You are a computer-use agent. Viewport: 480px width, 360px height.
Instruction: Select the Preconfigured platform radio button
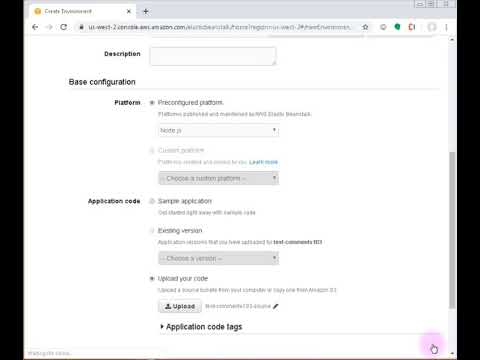152,103
